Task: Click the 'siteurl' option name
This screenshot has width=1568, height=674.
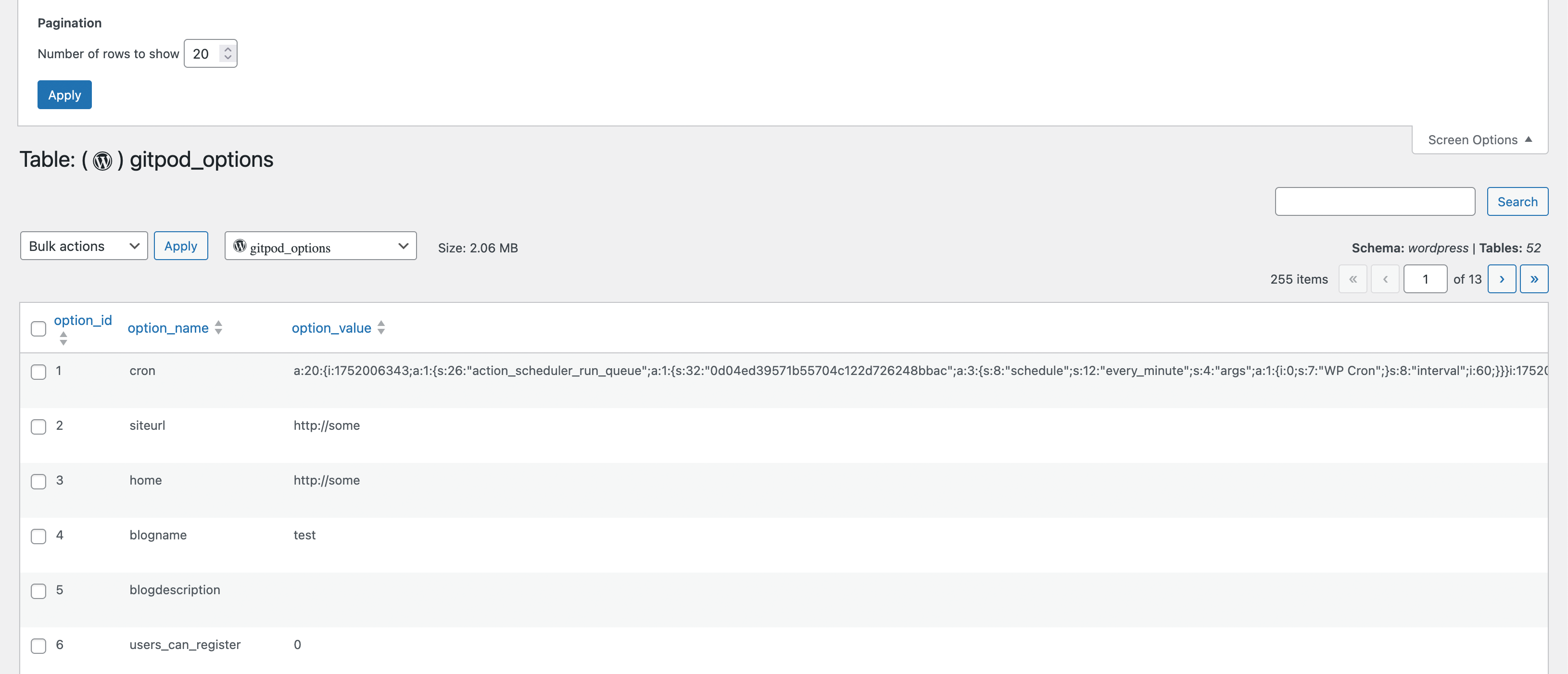Action: point(147,425)
